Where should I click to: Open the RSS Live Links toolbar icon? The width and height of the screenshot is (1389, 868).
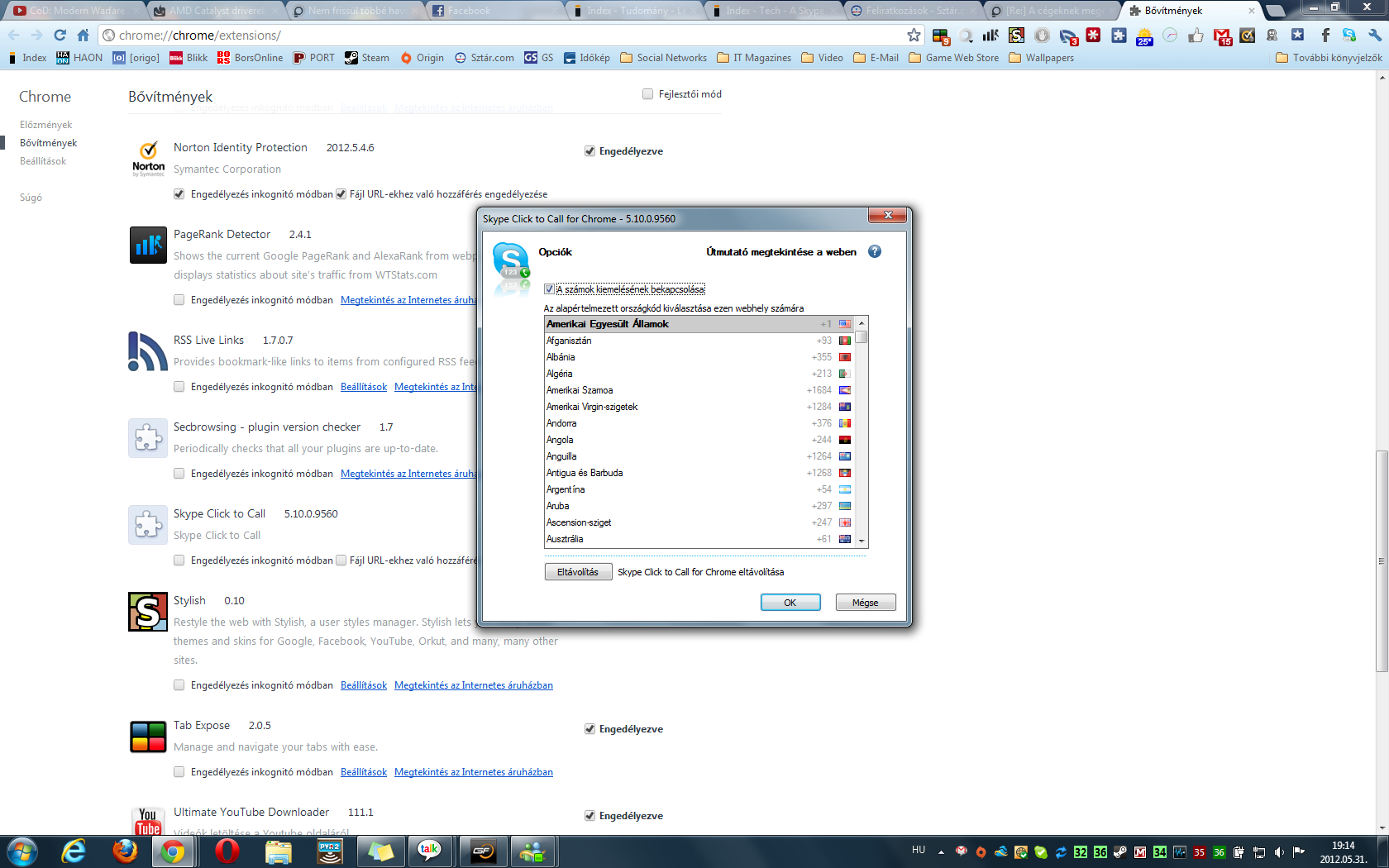pos(1068,36)
